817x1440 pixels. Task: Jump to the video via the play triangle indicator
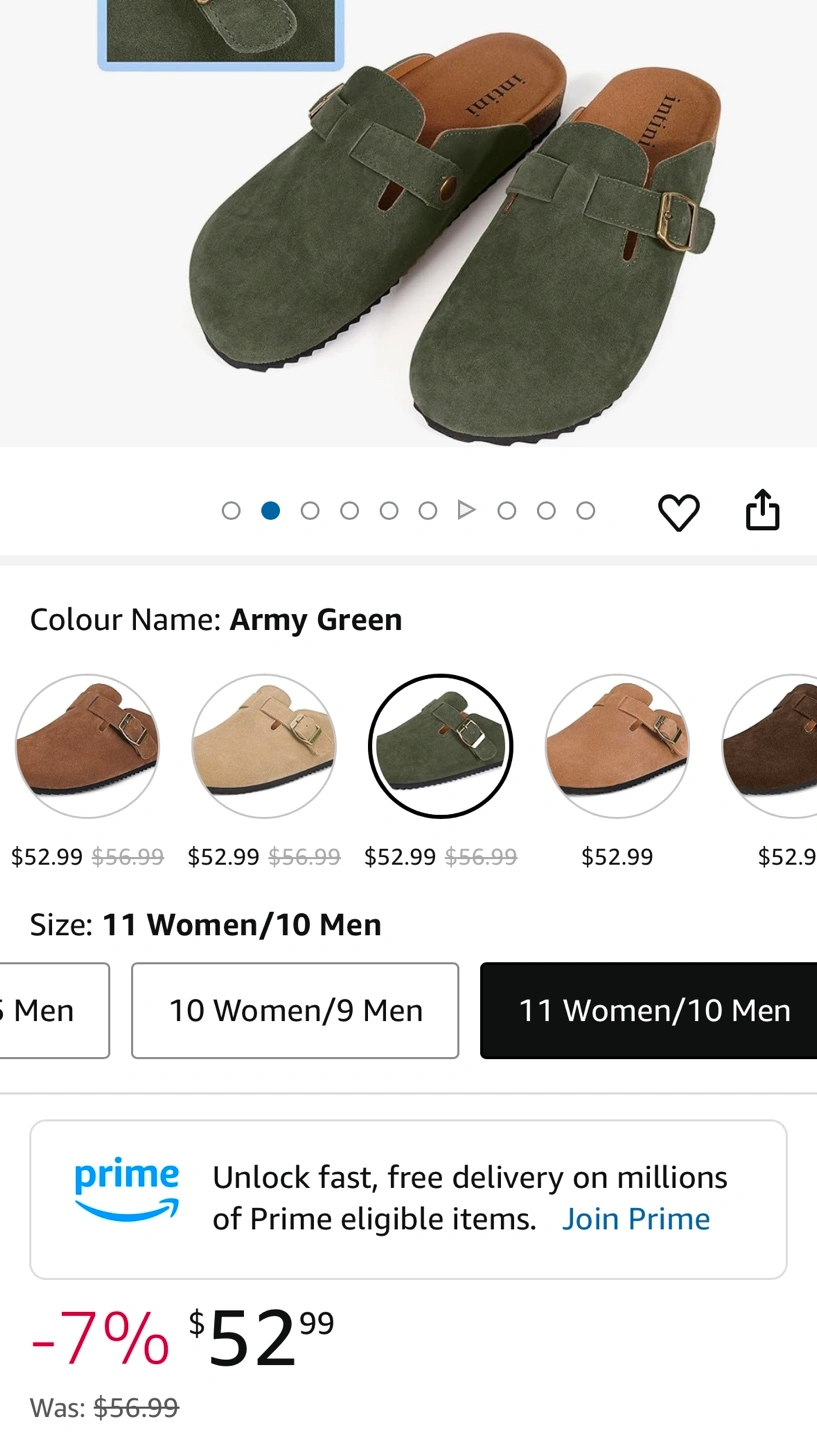pyautogui.click(x=466, y=510)
